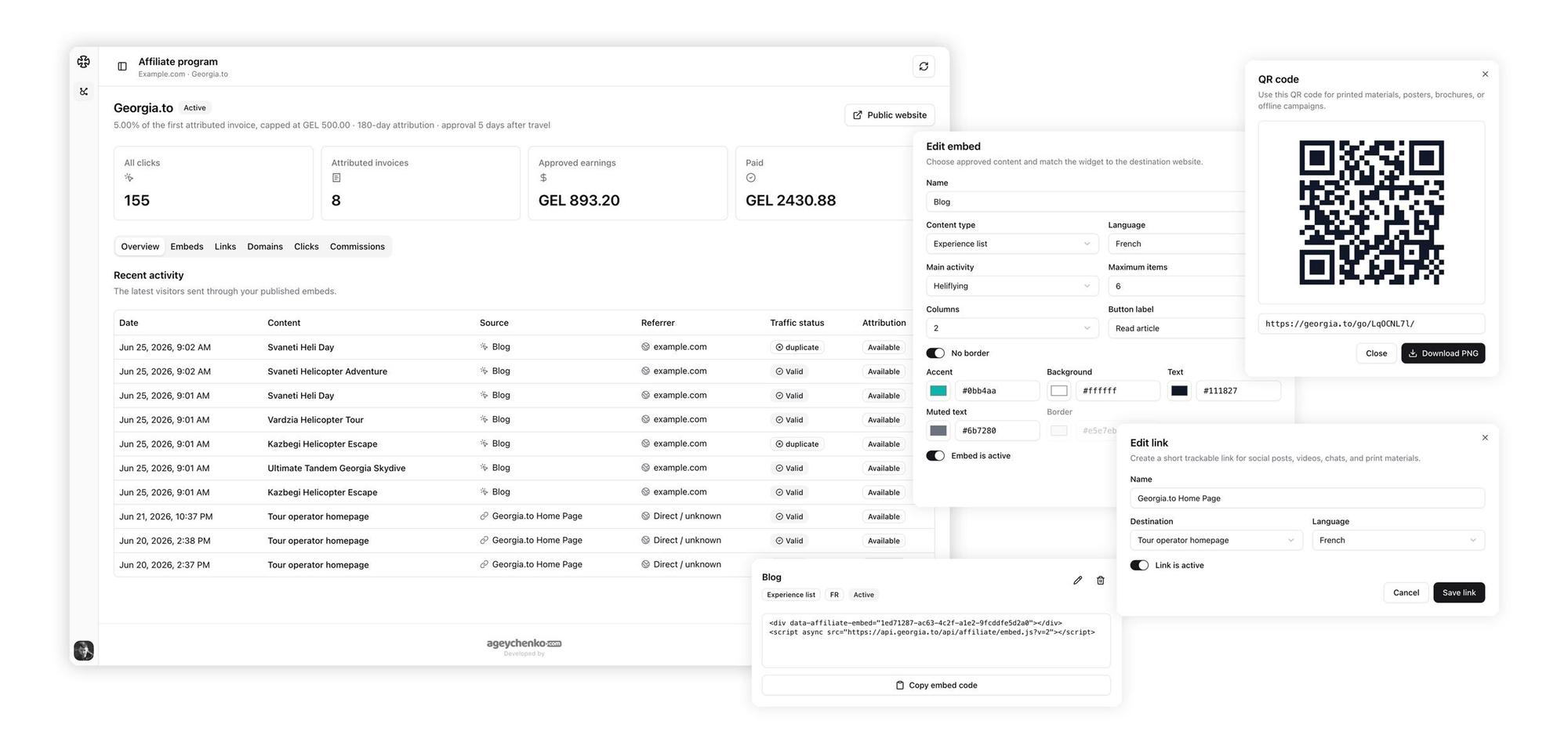Image resolution: width=1568 pixels, height=753 pixels.
Task: Switch to the Domains tab
Action: point(265,247)
